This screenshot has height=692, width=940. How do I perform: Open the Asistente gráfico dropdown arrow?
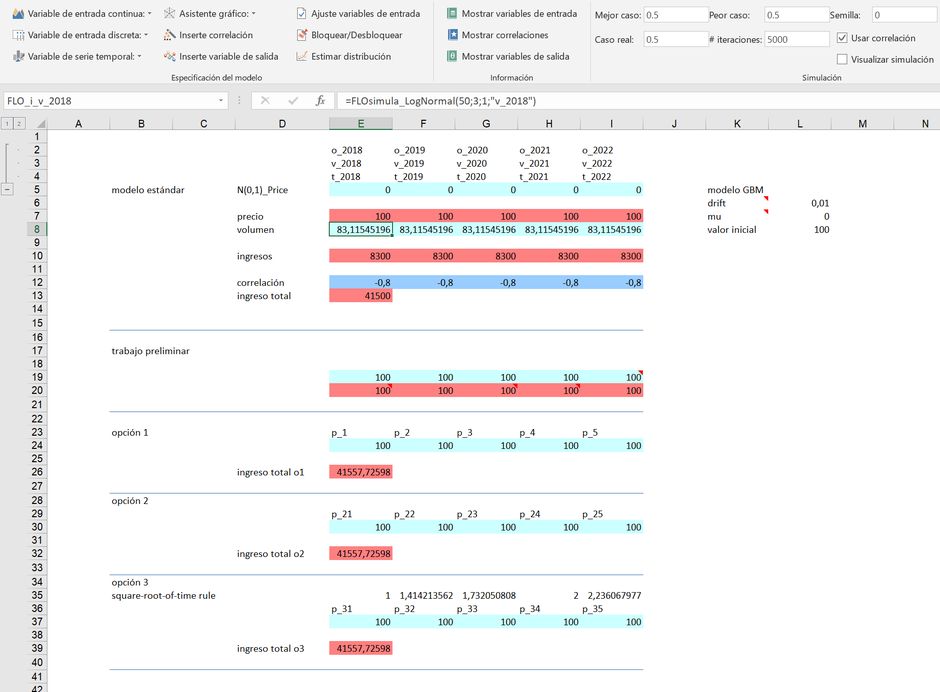[x=254, y=13]
